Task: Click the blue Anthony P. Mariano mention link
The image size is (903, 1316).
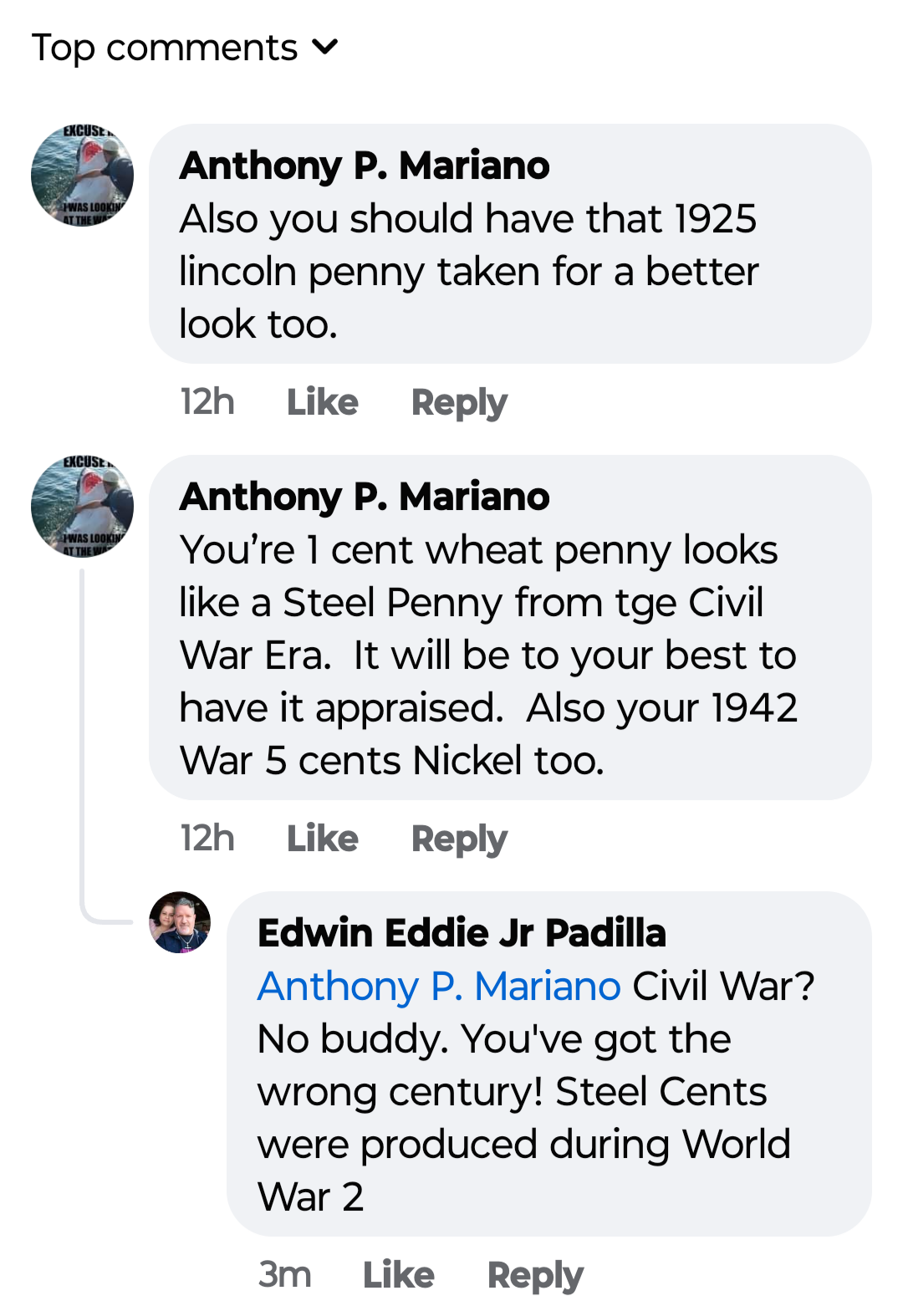Action: tap(439, 987)
